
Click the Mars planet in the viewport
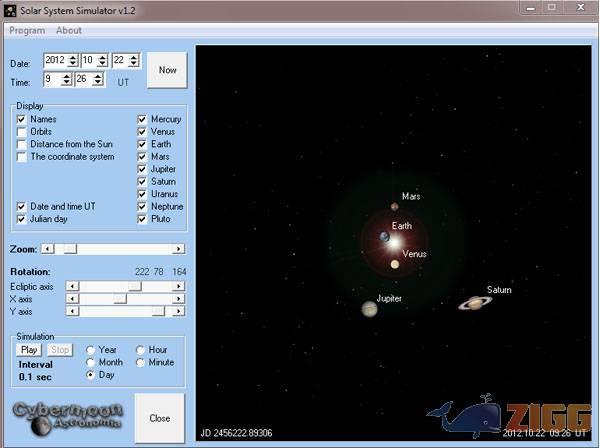pyautogui.click(x=395, y=207)
